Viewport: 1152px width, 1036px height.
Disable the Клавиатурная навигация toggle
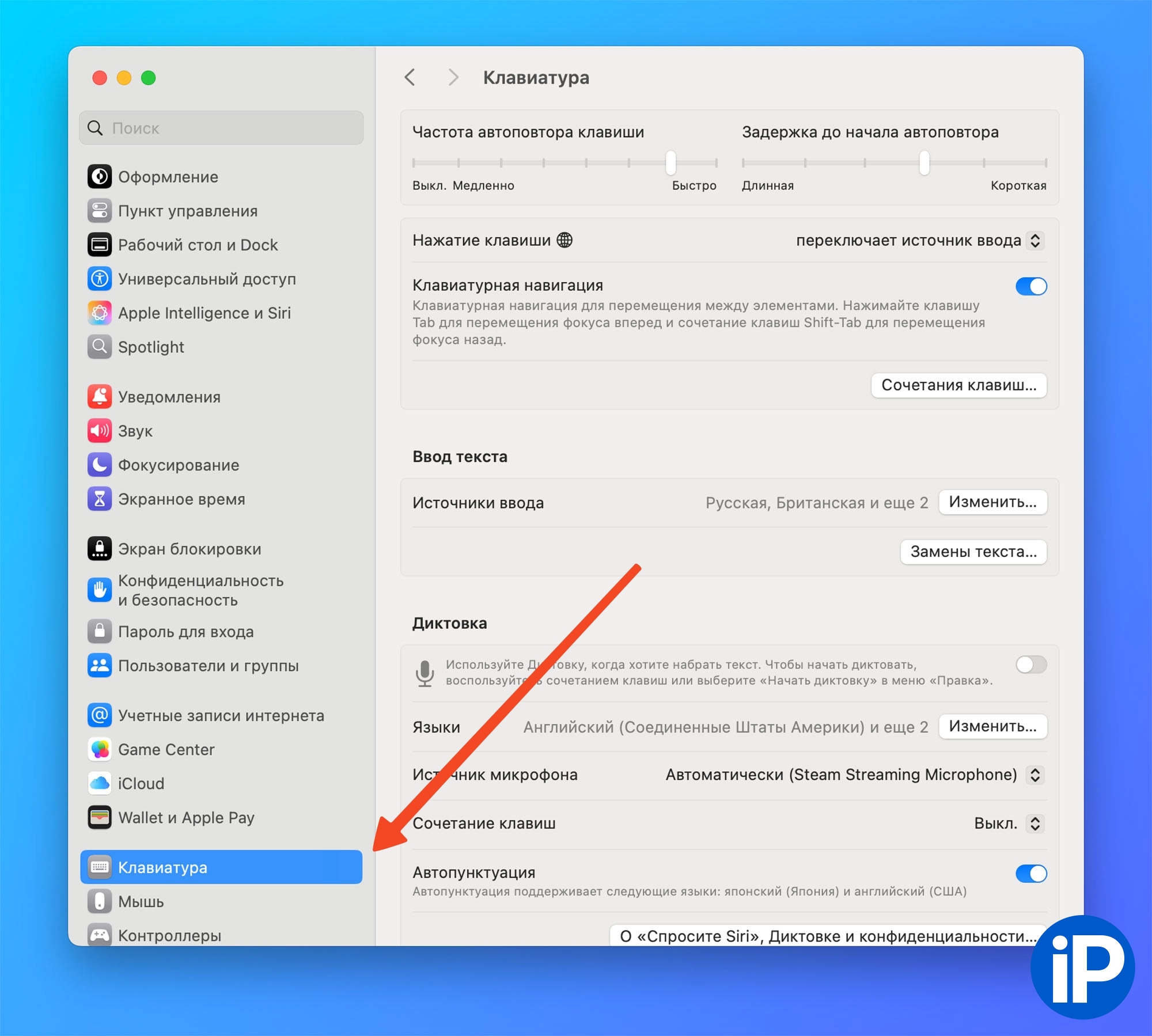click(1030, 286)
